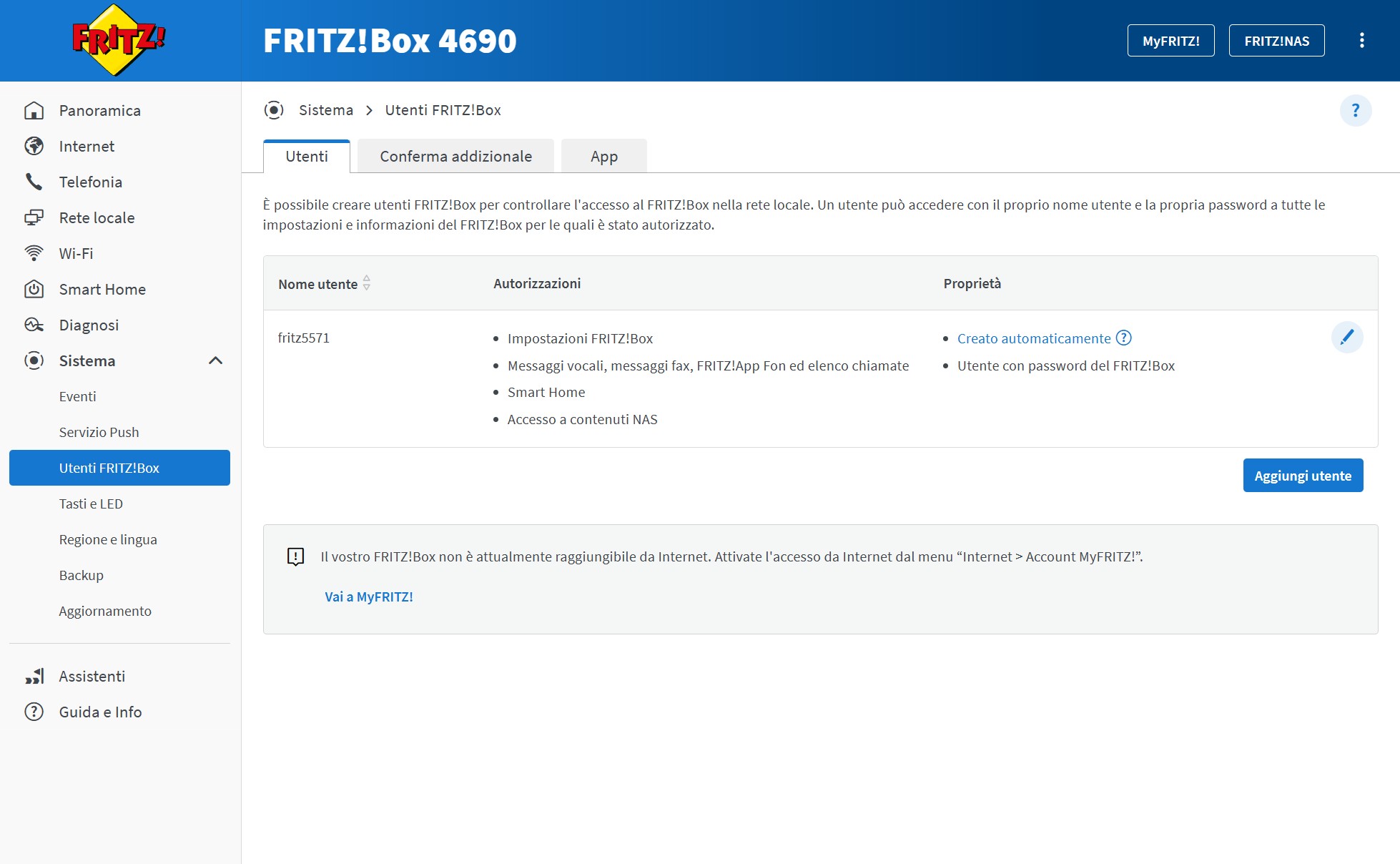The width and height of the screenshot is (1400, 864).
Task: Collapse the Sistema menu chevron
Action: tap(215, 360)
